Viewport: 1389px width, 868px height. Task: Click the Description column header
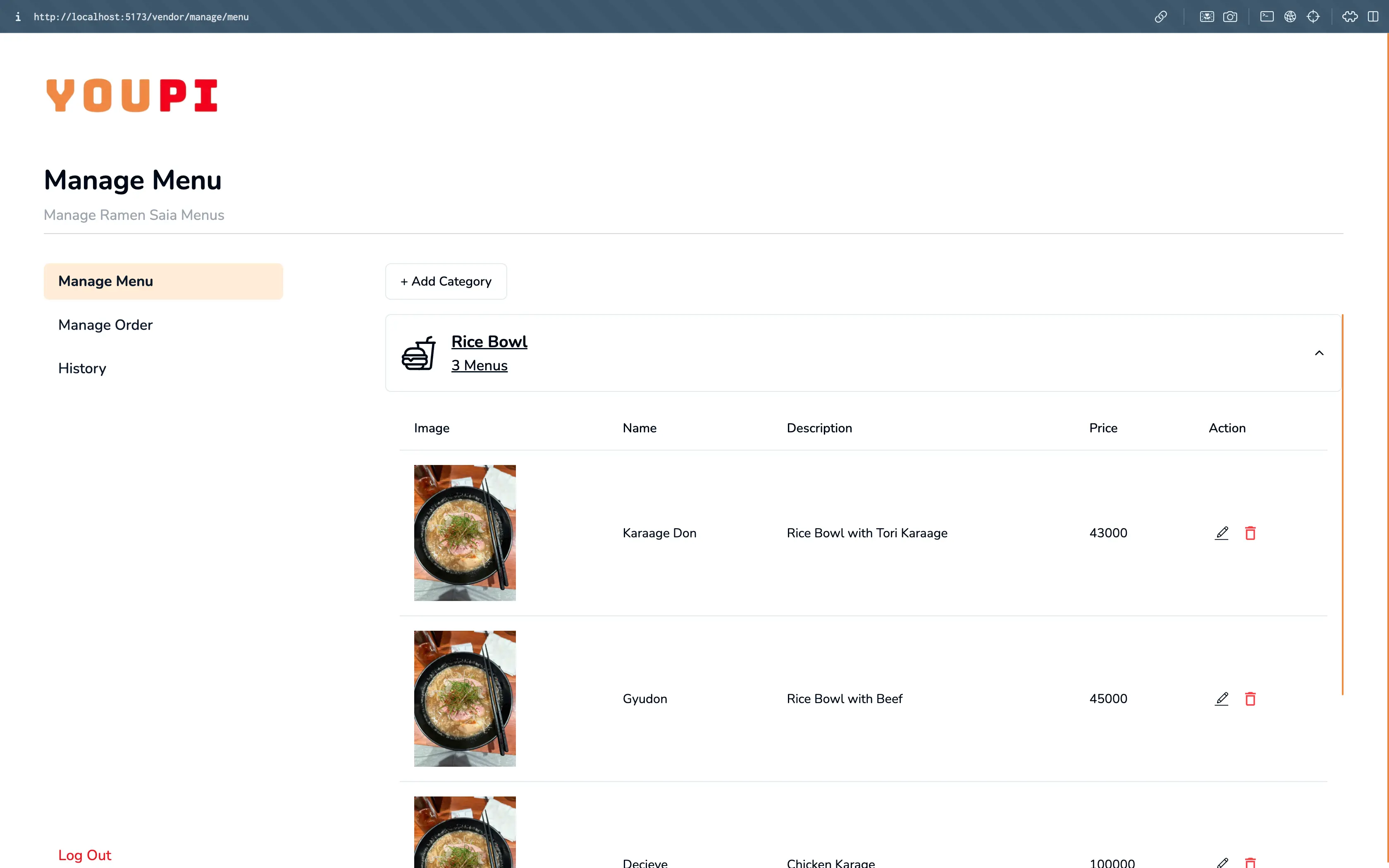[x=819, y=428]
